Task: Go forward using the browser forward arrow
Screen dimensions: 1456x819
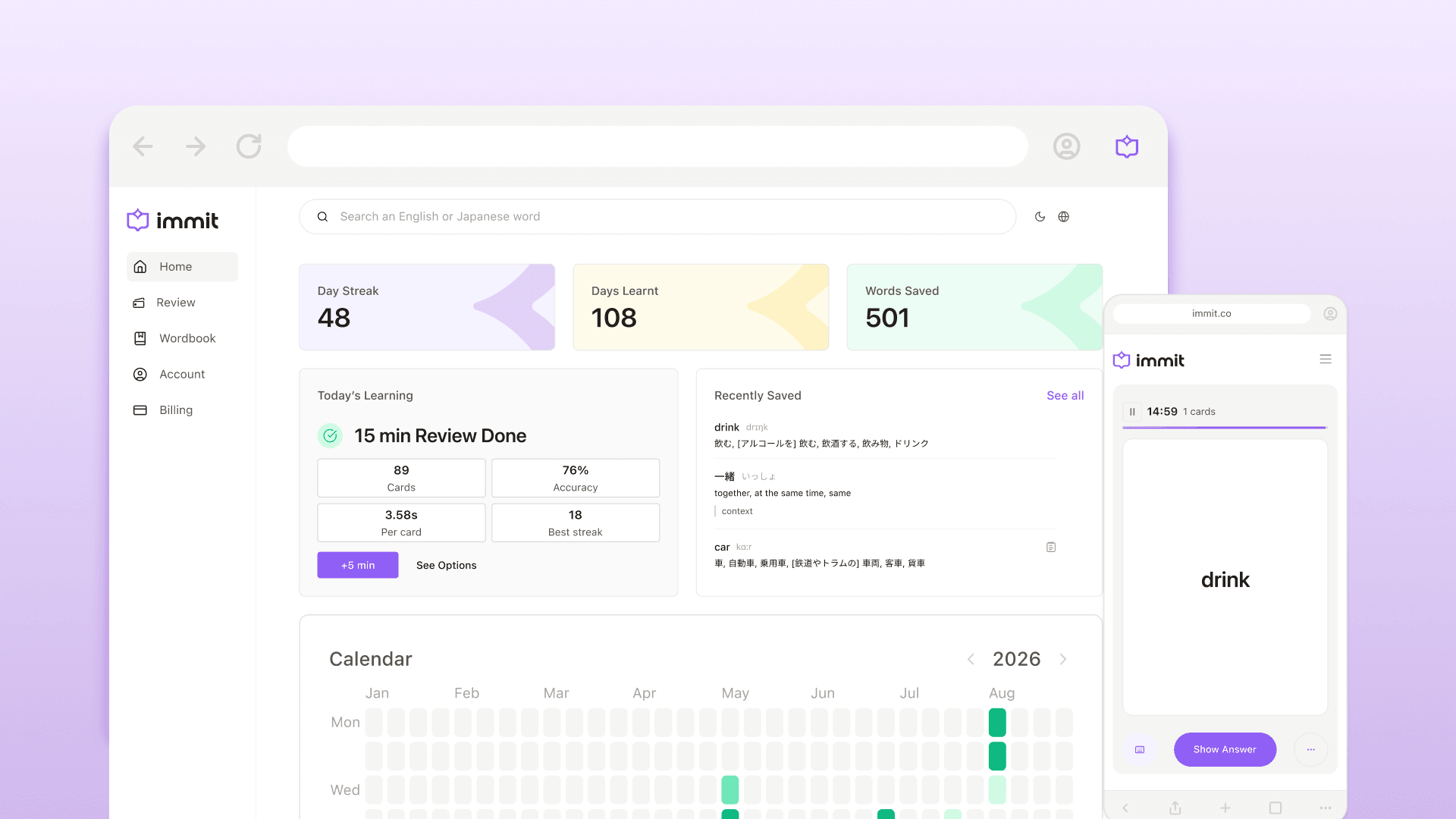Action: [196, 146]
